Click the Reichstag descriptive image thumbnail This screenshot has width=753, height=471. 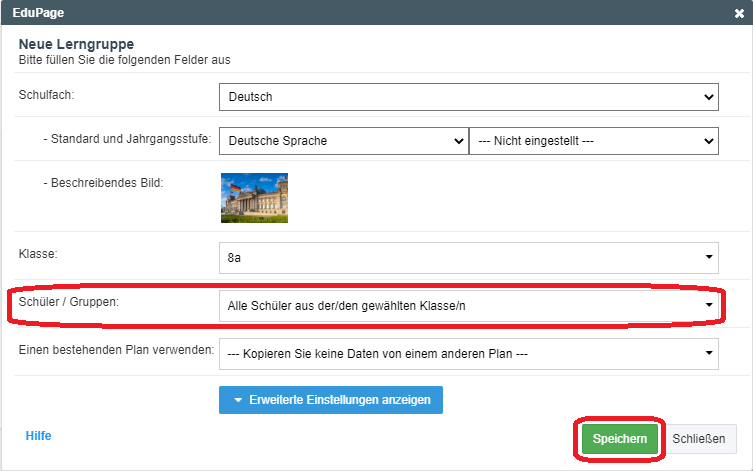(255, 198)
